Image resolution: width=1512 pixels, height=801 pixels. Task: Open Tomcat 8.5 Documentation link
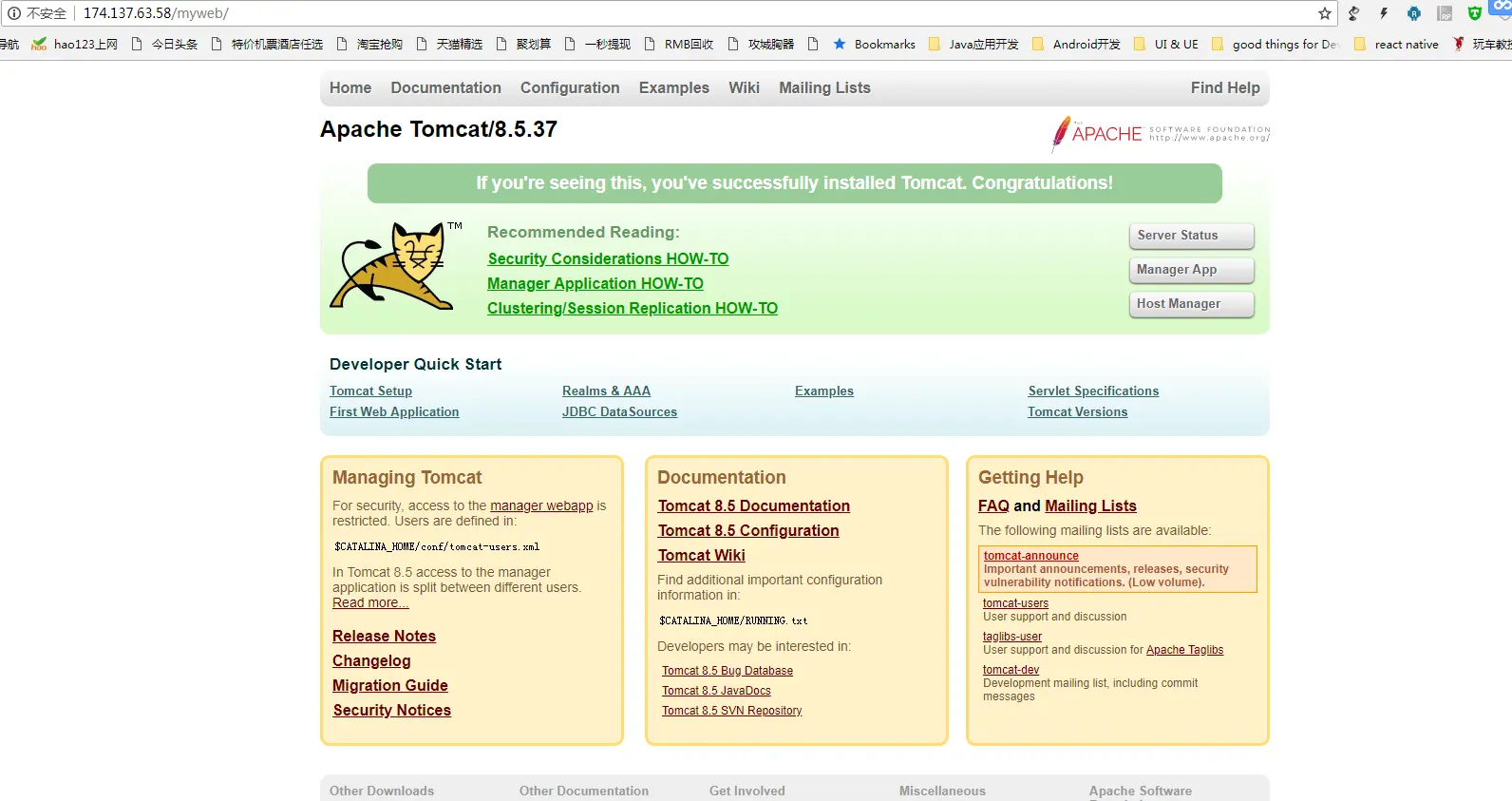click(x=754, y=505)
